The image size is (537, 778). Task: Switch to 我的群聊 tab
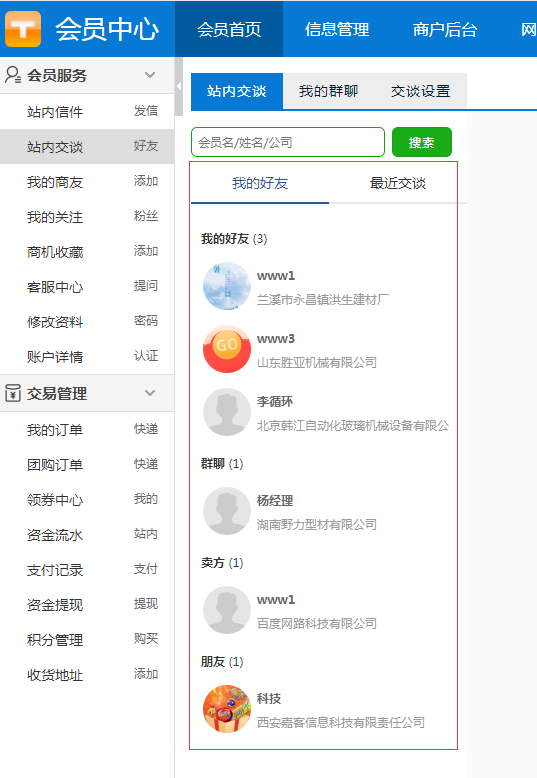click(328, 91)
